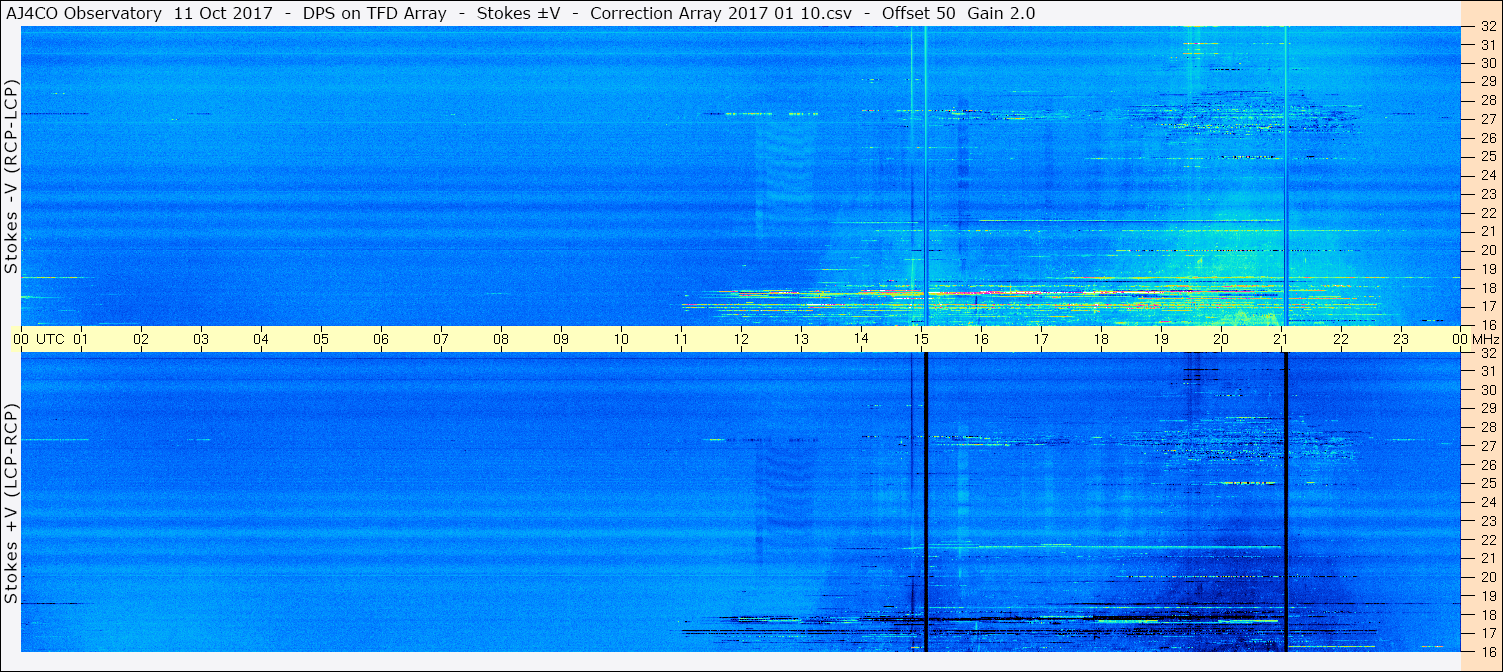Viewport: 1503px width, 672px height.
Task: Select the 14 hour tick label
Action: coord(861,339)
